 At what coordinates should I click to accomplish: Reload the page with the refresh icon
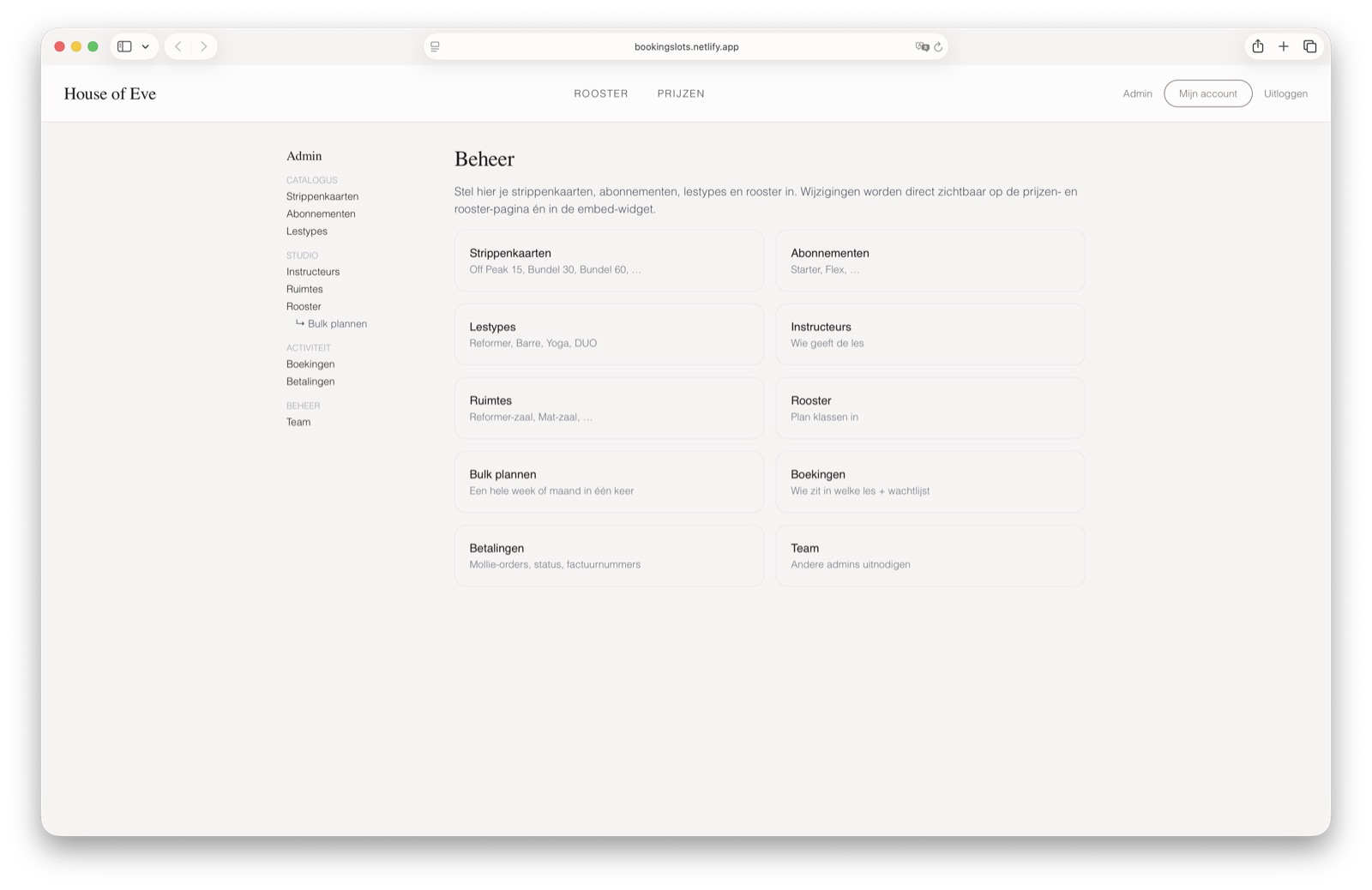pyautogui.click(x=938, y=46)
